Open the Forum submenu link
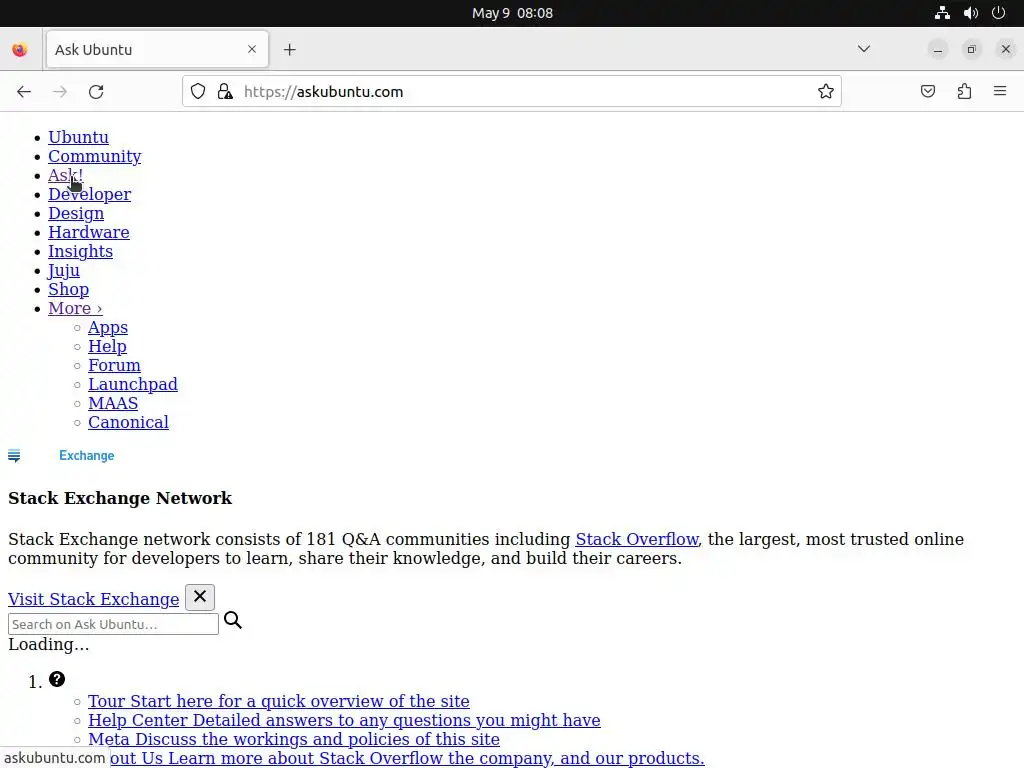Screen dimensions: 1024x768 tap(114, 365)
